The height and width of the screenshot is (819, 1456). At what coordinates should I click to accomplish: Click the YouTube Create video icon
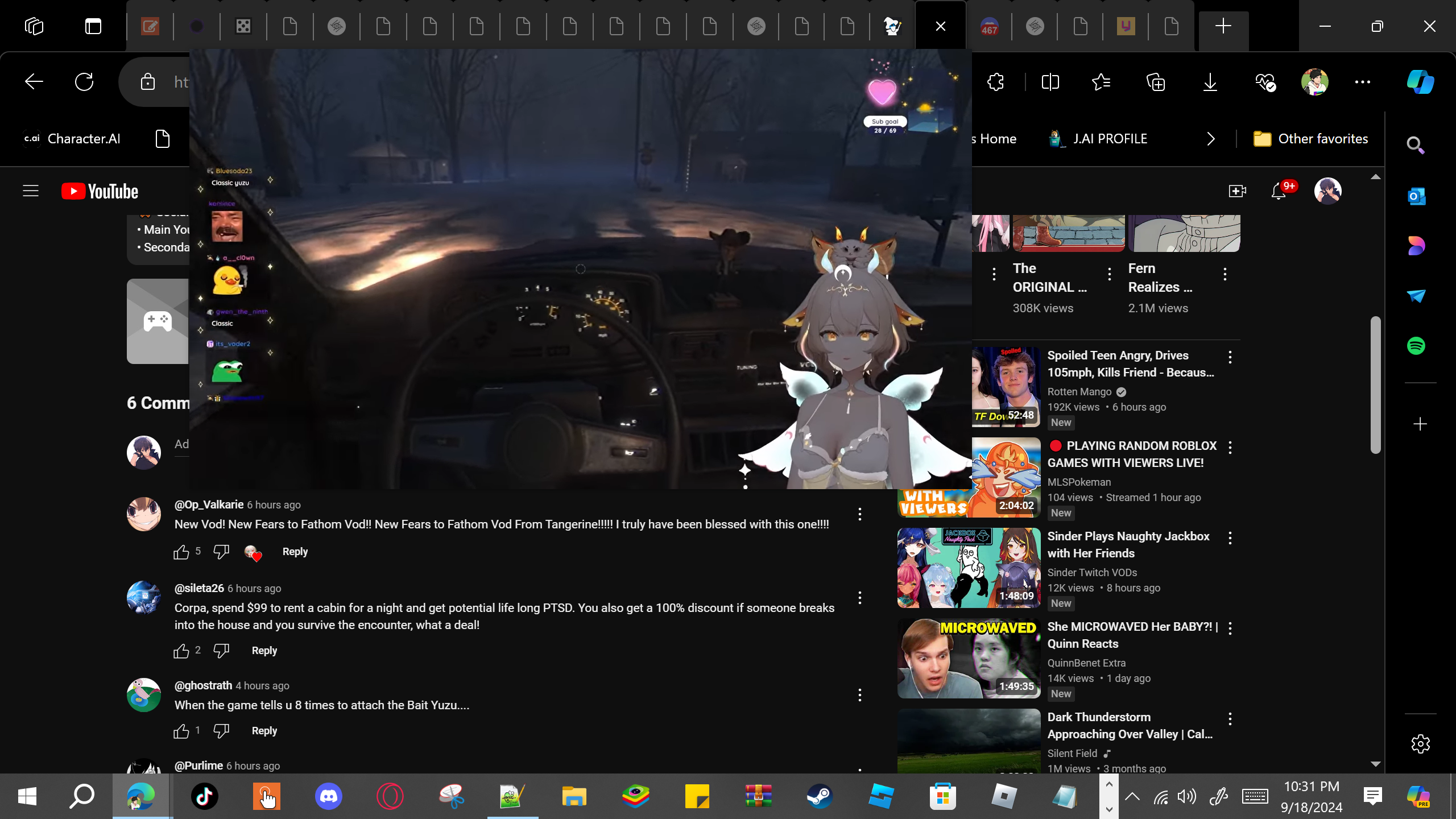[1237, 191]
